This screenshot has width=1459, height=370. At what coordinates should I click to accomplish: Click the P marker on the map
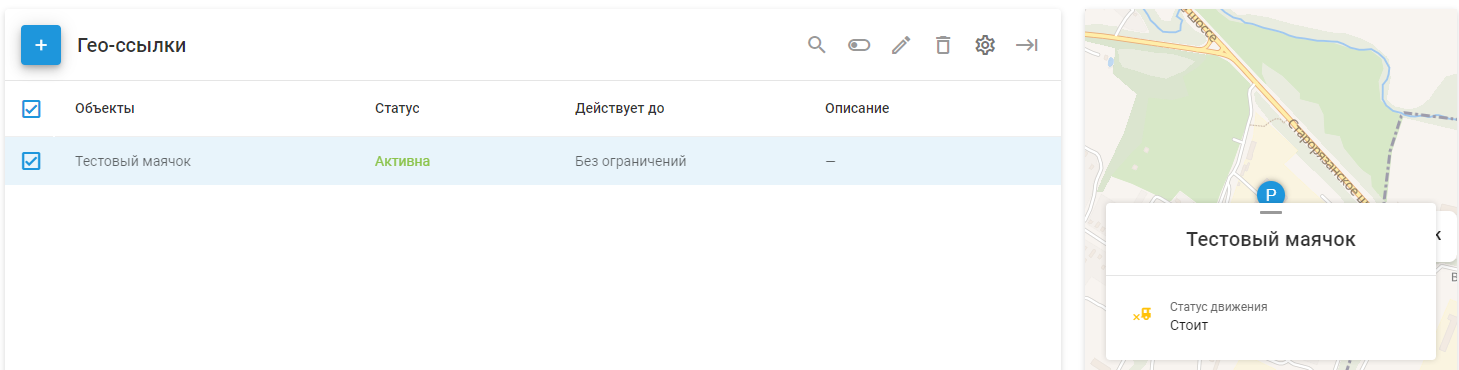(1270, 192)
